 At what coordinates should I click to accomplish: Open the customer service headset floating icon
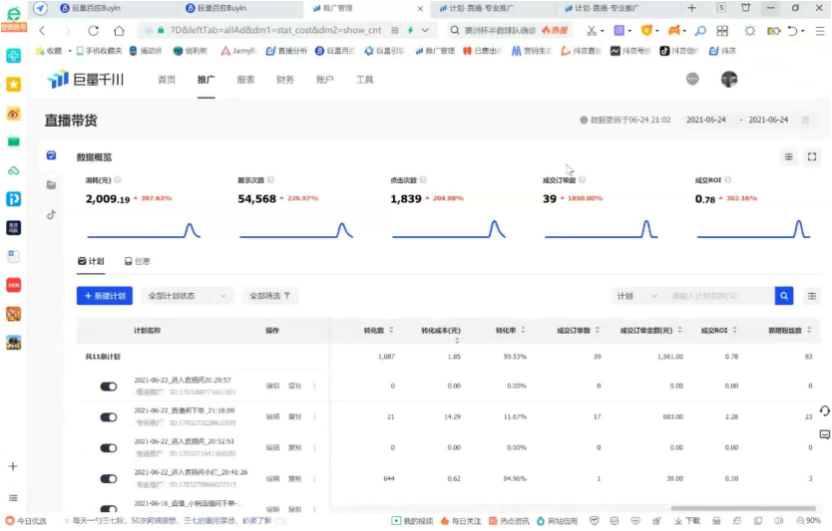point(824,411)
